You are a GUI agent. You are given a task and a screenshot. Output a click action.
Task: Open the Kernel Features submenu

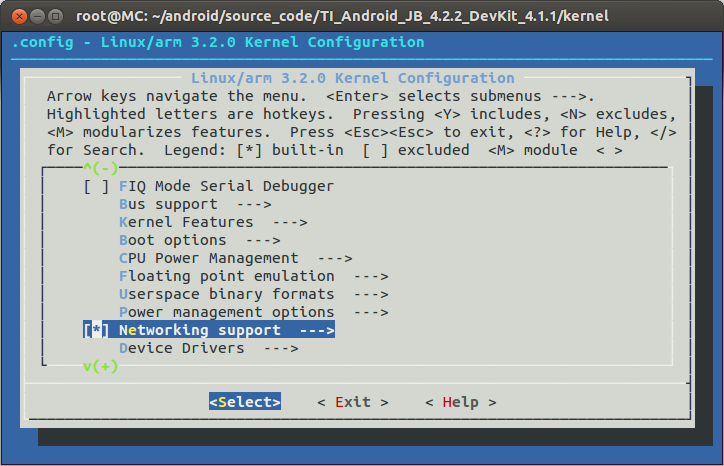(x=213, y=223)
